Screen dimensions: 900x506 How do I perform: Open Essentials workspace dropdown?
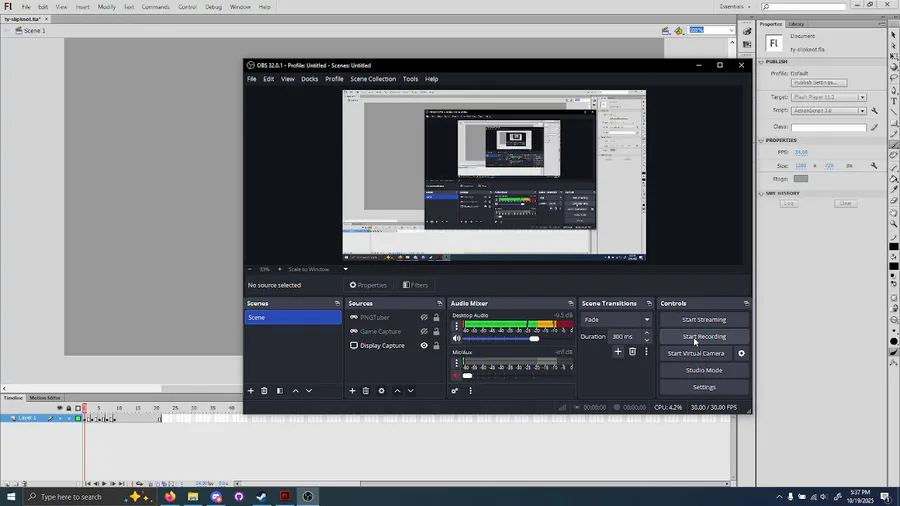click(x=735, y=7)
